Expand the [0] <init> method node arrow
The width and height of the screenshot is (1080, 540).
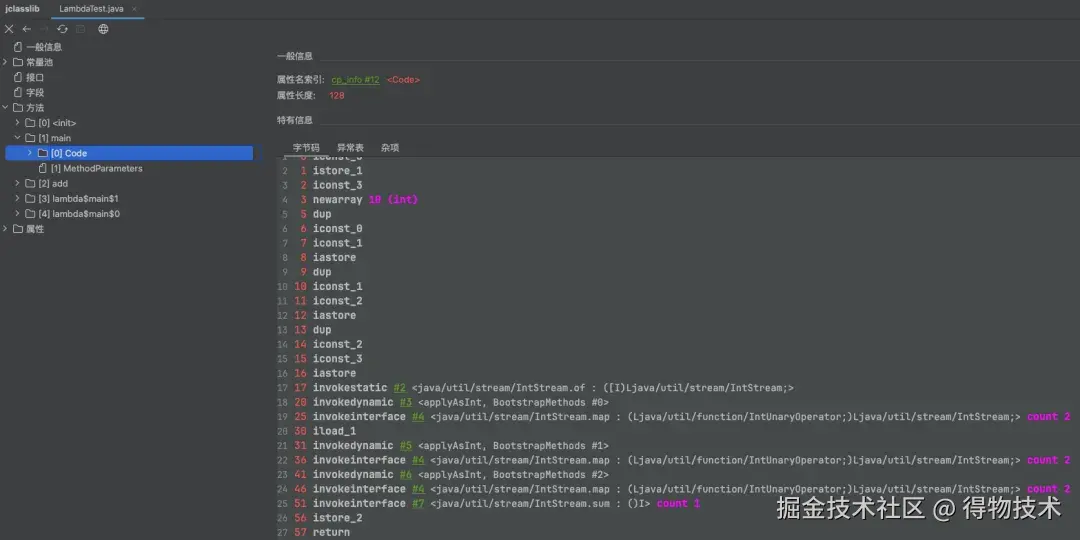pos(18,123)
